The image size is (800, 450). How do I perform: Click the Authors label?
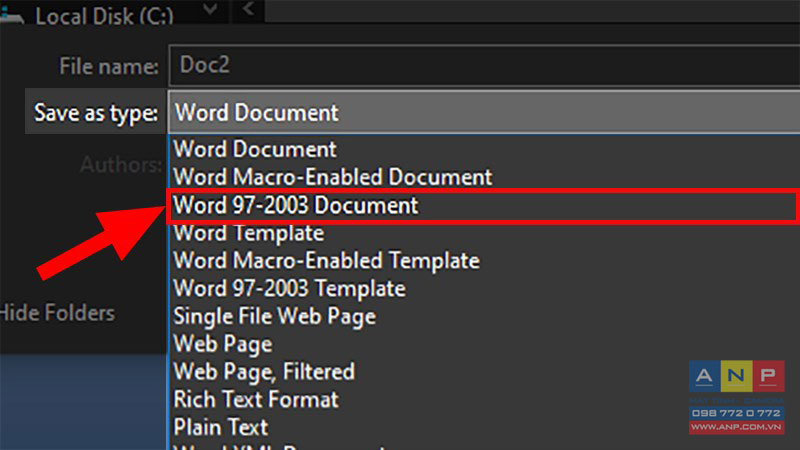(121, 165)
